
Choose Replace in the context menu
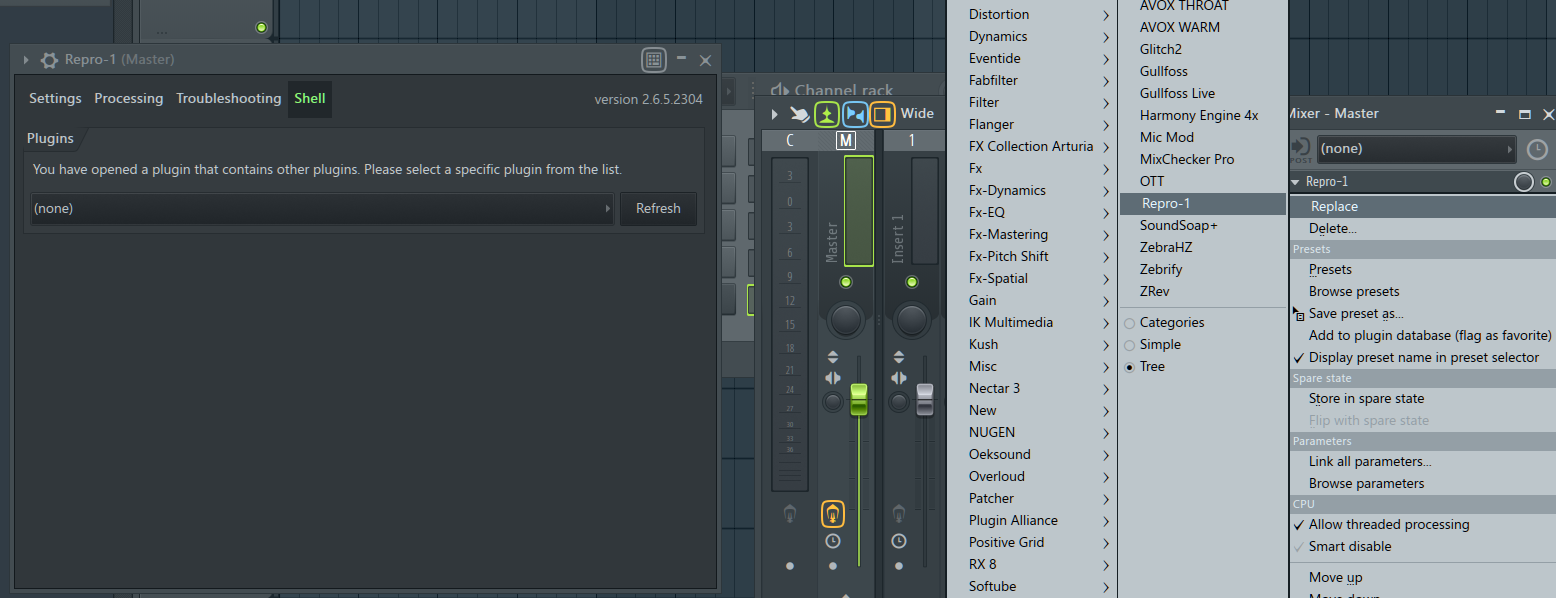(1422, 207)
